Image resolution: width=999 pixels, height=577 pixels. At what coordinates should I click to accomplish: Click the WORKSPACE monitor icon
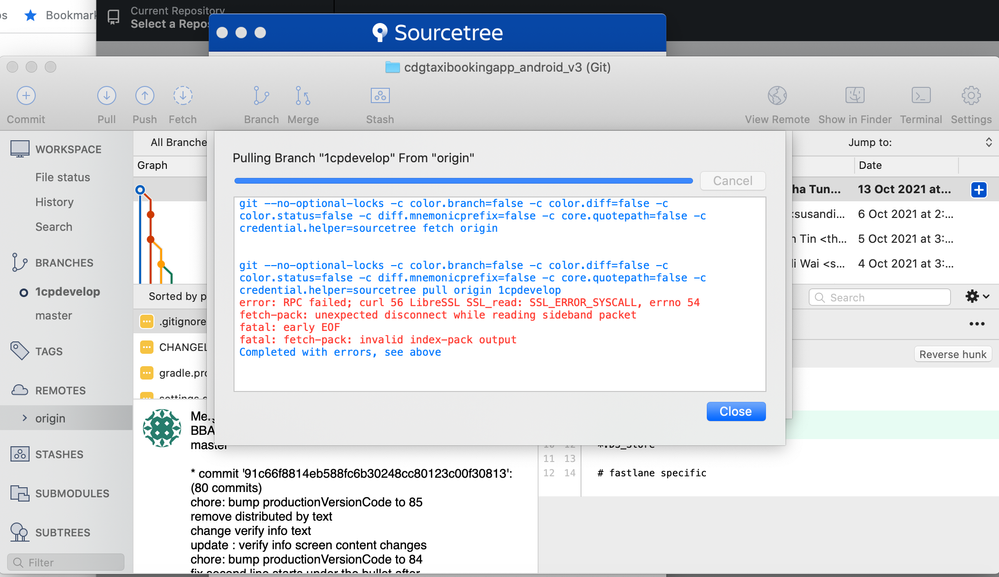[x=20, y=149]
